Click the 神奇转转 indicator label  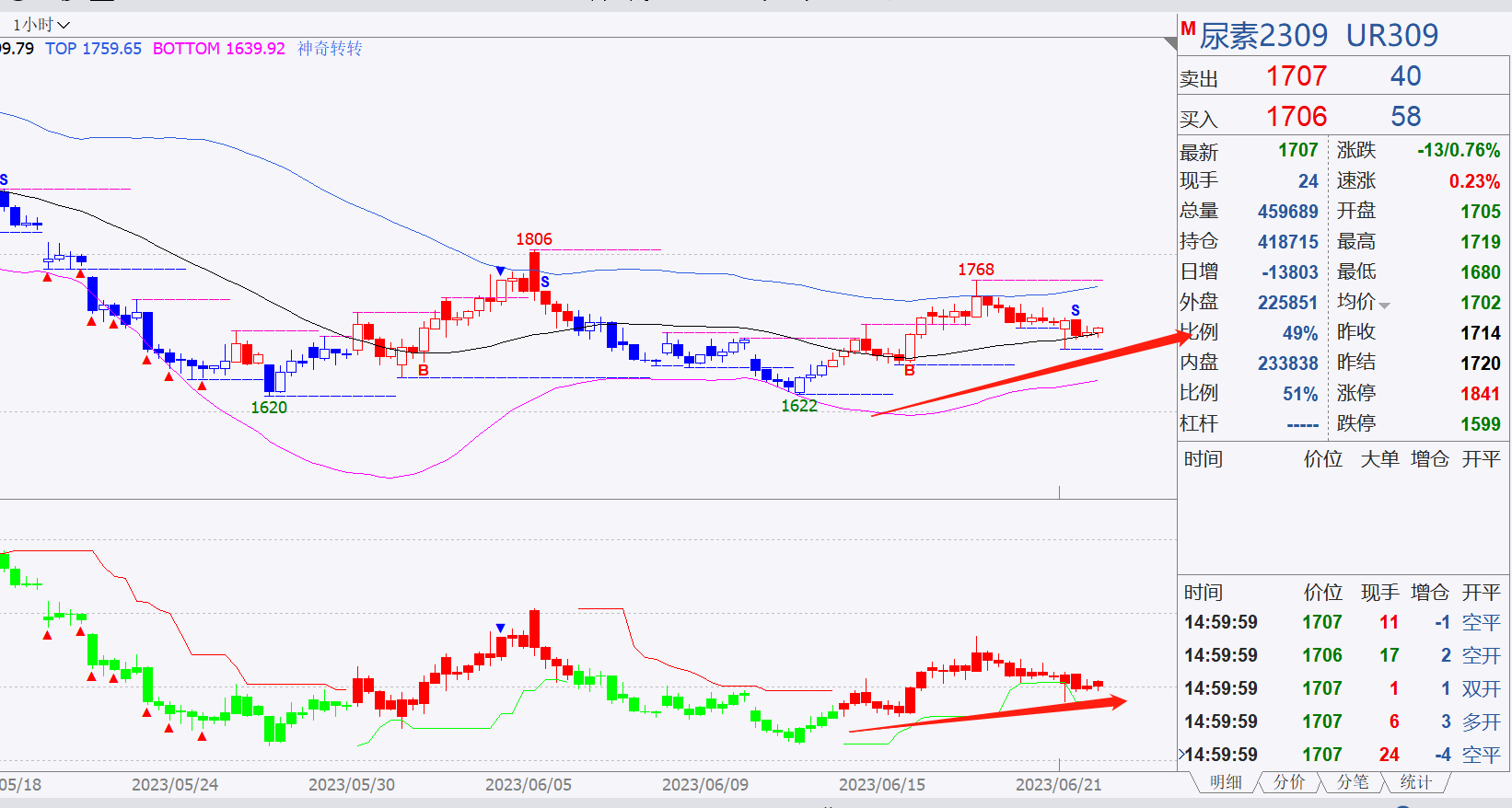click(330, 49)
